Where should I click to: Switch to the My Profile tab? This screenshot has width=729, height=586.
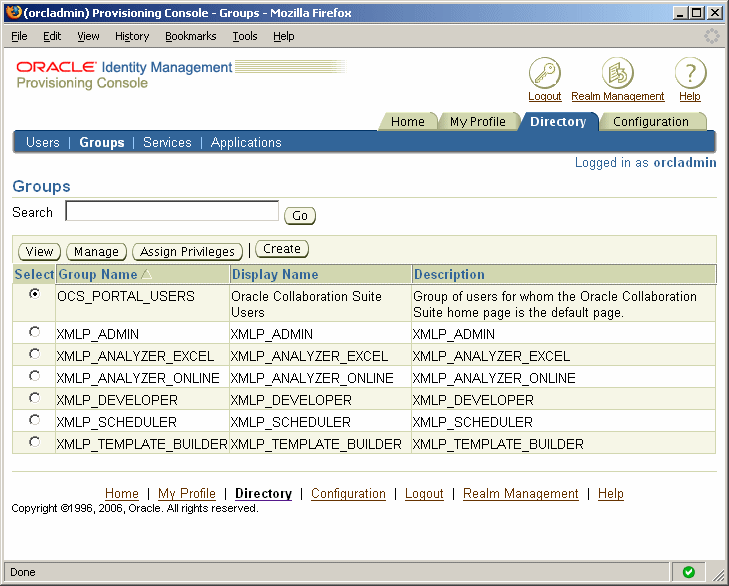[x=477, y=122]
